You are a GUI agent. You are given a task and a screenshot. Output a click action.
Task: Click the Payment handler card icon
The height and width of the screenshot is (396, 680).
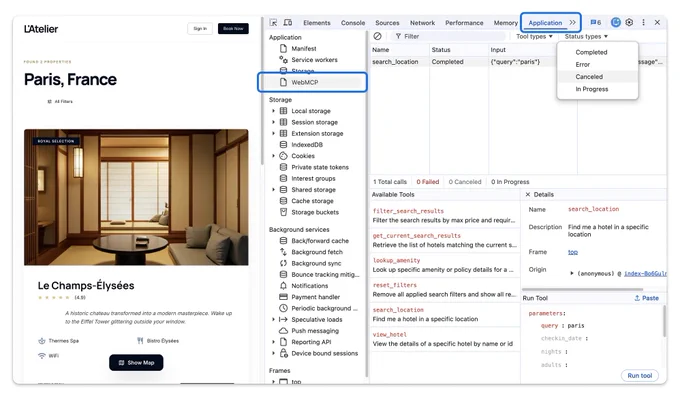click(283, 297)
